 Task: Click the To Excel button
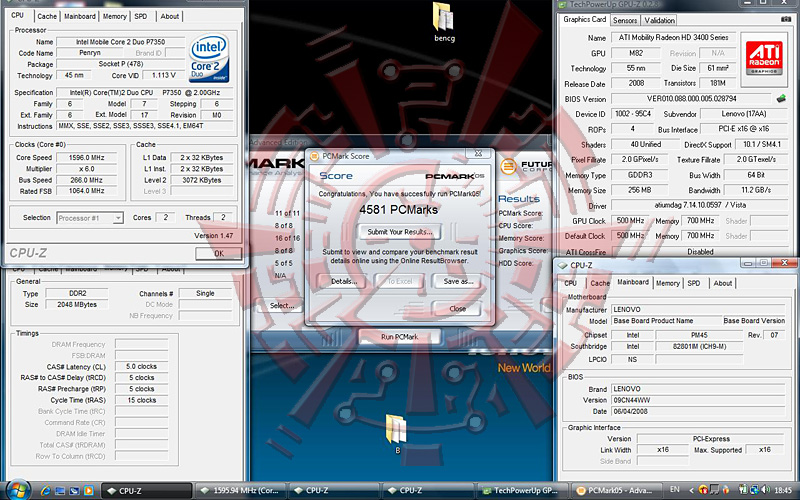pos(400,281)
